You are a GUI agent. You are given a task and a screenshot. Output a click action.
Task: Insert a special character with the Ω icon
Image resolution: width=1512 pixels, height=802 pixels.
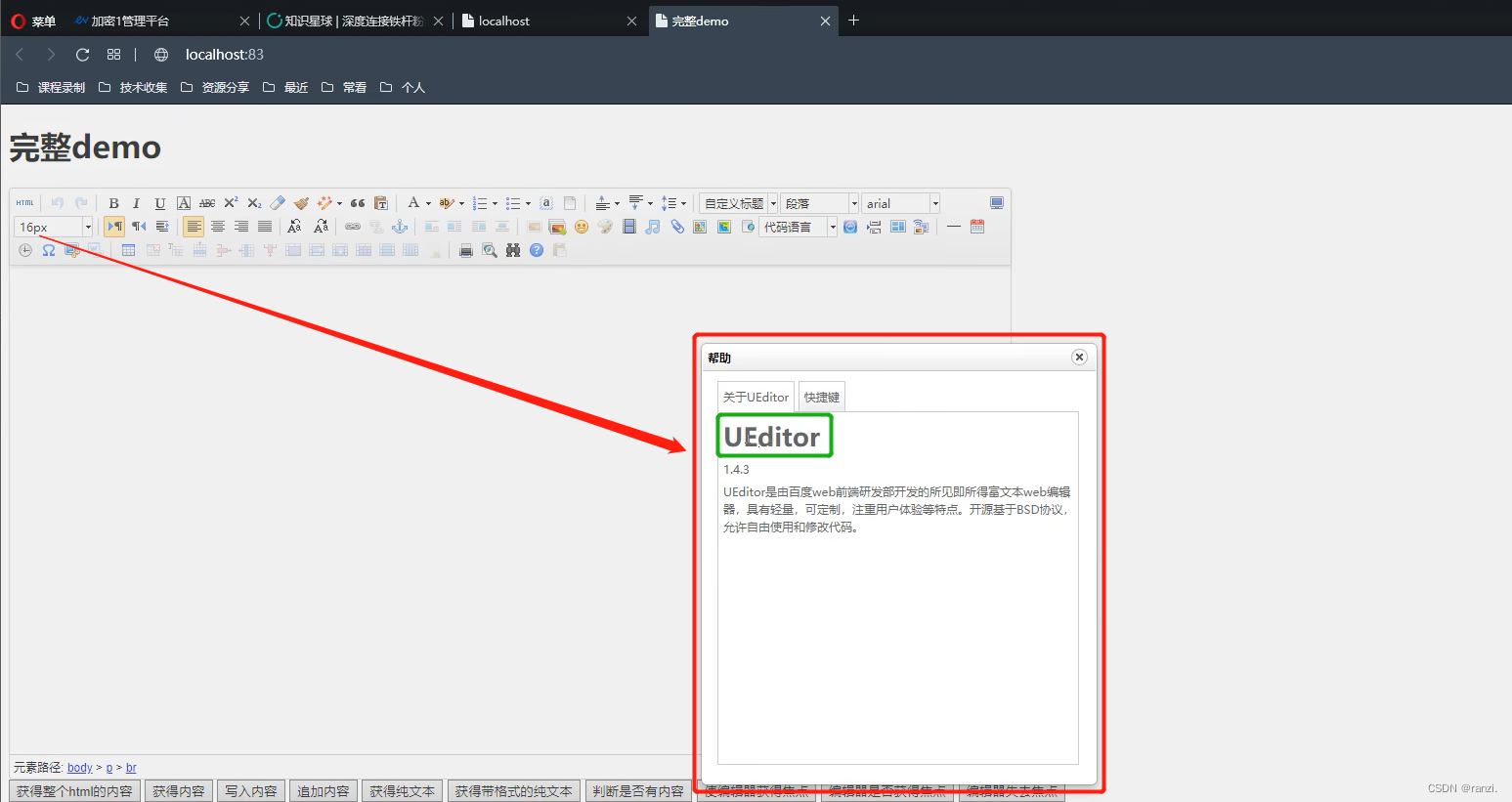point(48,249)
